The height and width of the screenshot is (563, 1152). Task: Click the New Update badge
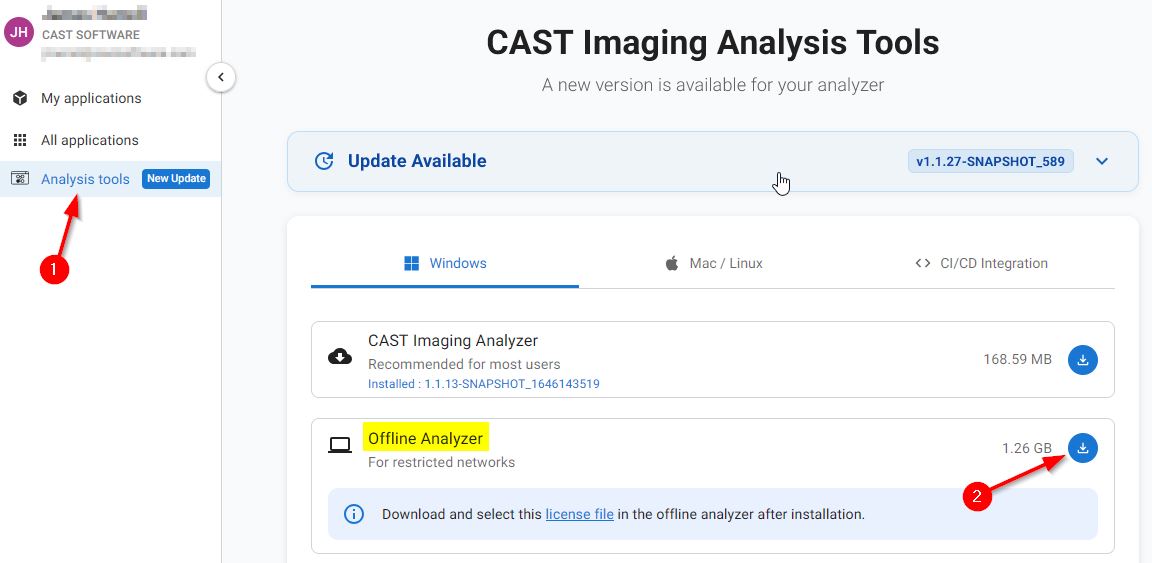point(176,179)
